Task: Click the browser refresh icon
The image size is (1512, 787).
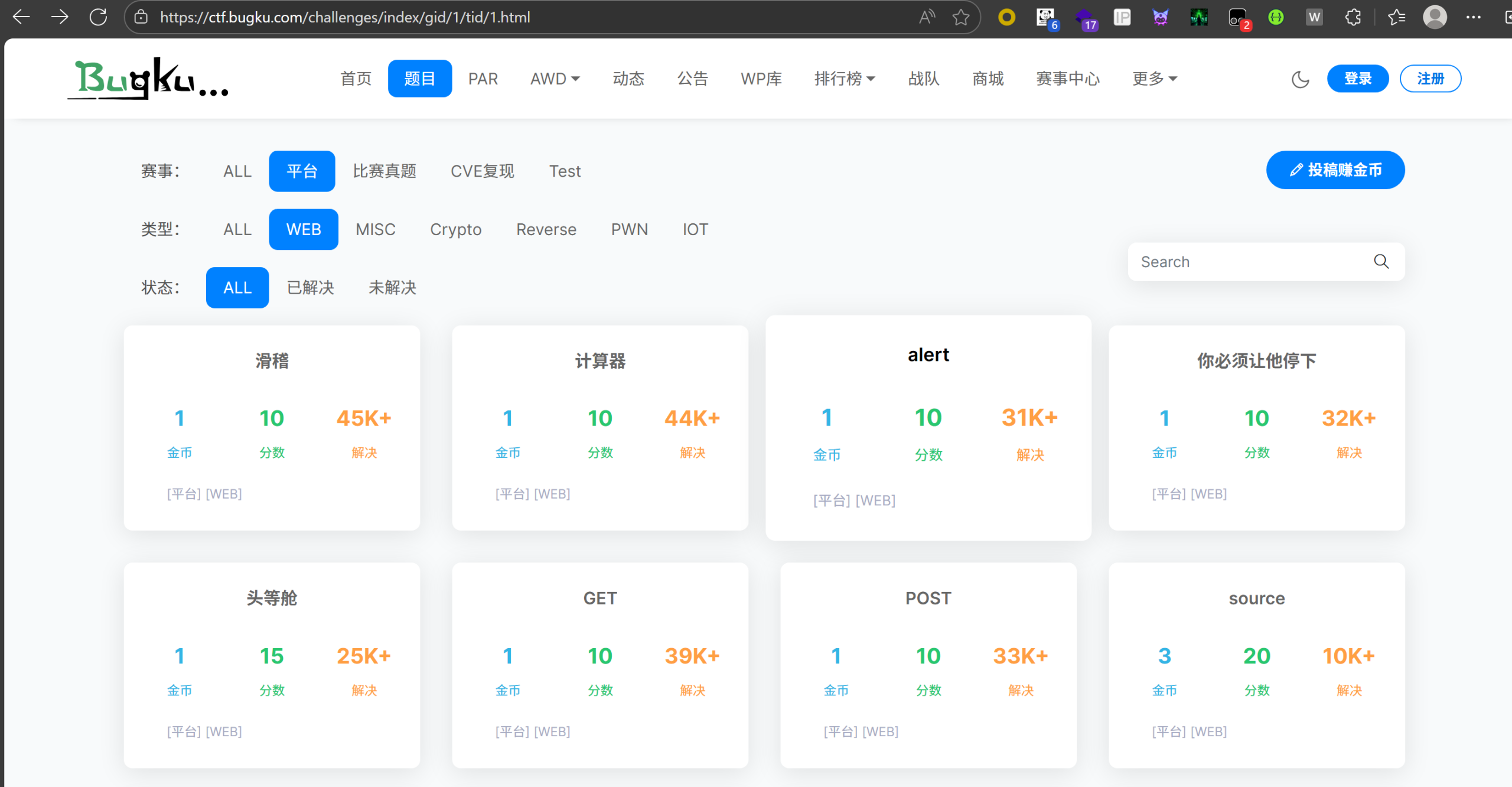Action: click(x=98, y=17)
